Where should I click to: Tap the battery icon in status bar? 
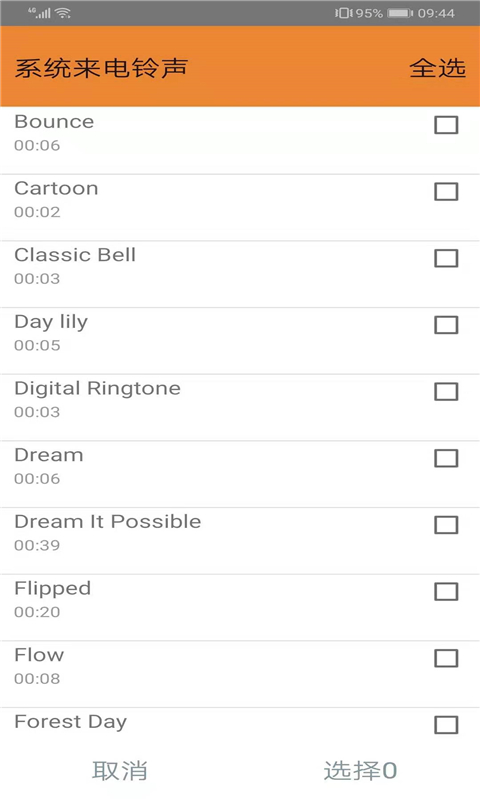click(400, 13)
